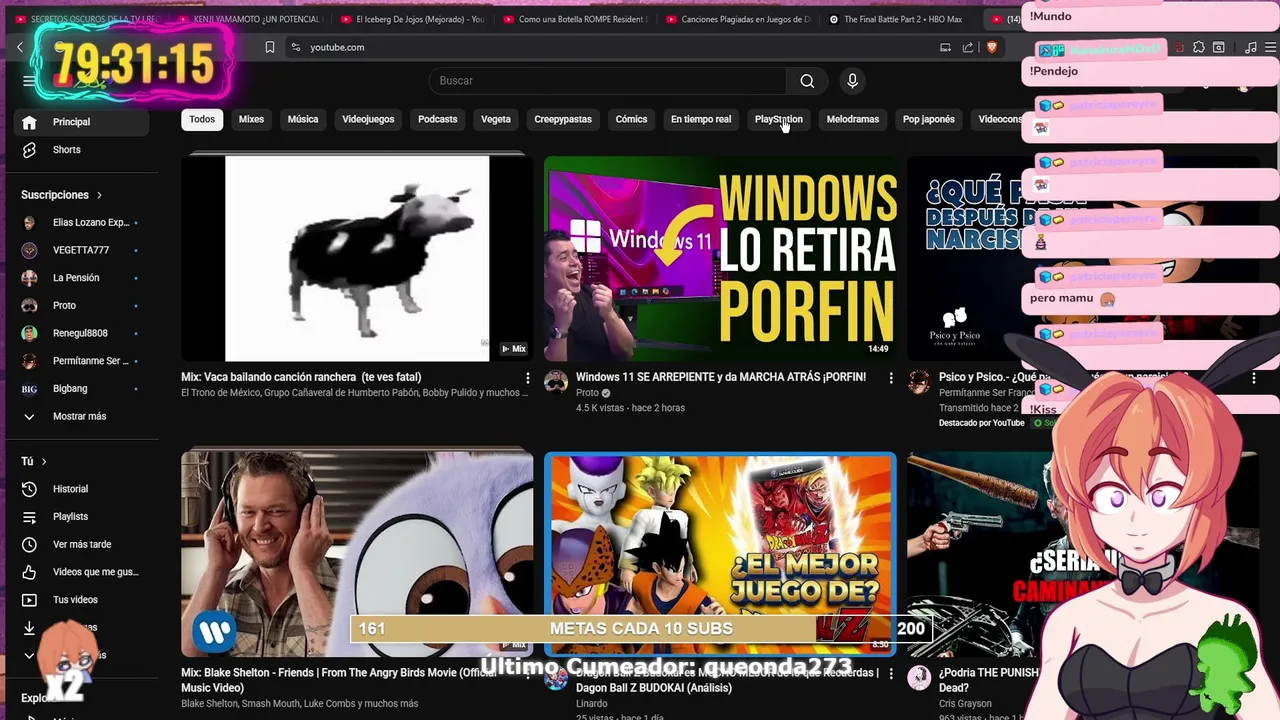The width and height of the screenshot is (1280, 720).
Task: Open Blake Shelton Angry Birds thumbnail
Action: click(357, 553)
